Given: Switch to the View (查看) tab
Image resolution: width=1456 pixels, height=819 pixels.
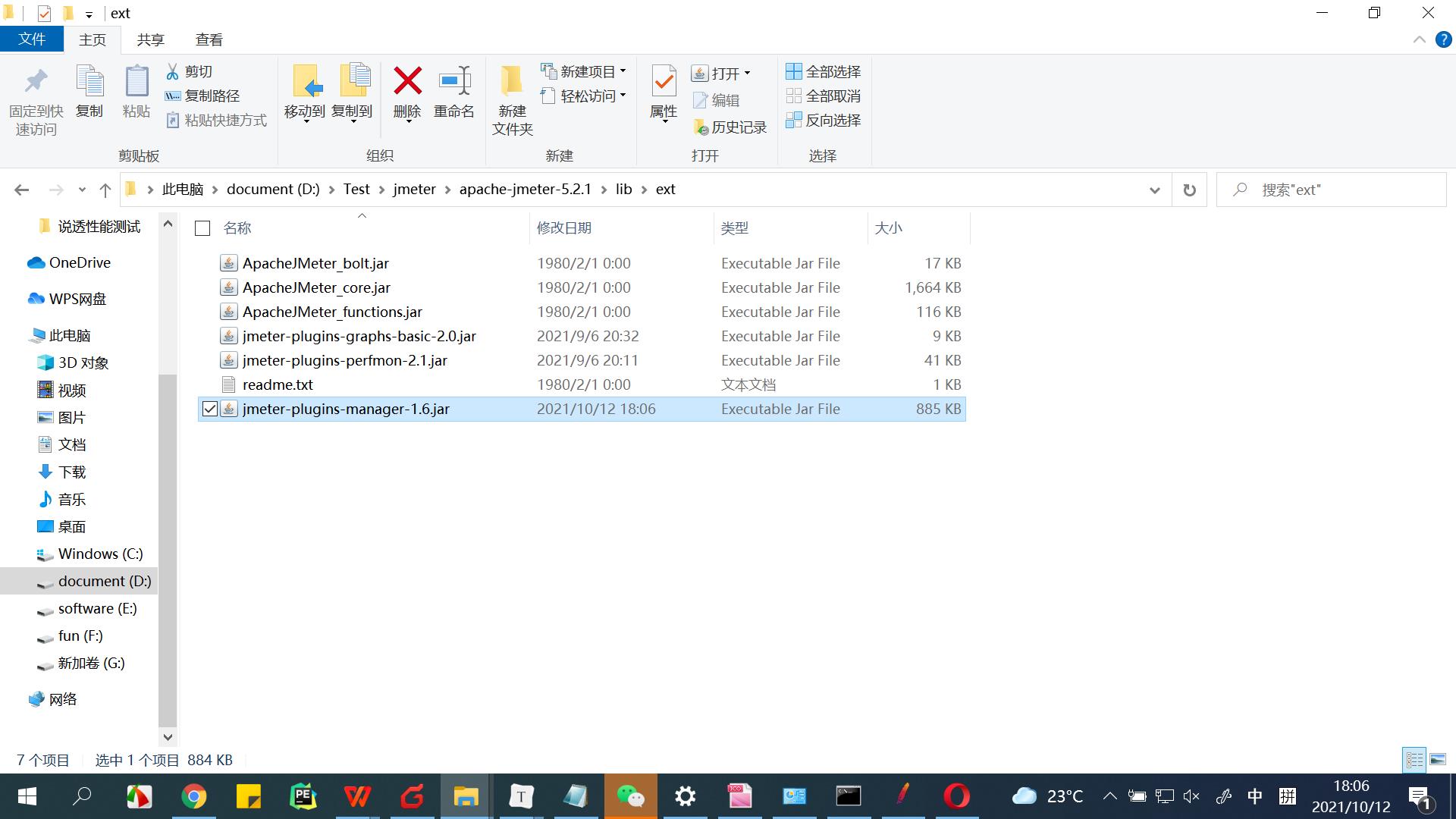Looking at the screenshot, I should coord(209,39).
